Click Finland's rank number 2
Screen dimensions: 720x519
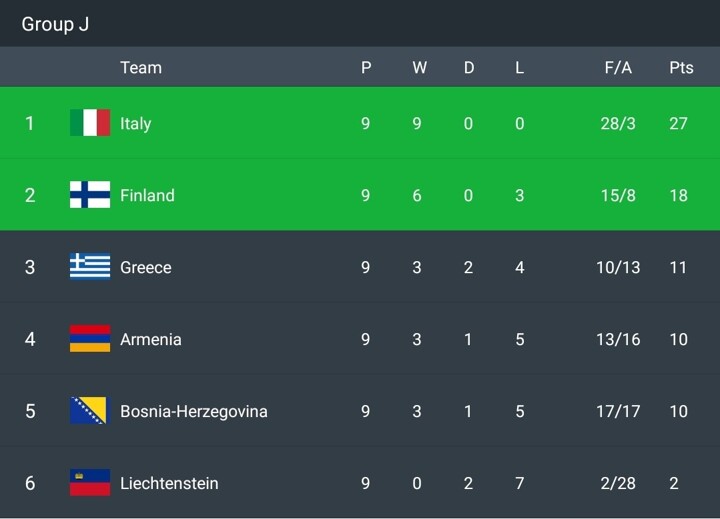30,195
